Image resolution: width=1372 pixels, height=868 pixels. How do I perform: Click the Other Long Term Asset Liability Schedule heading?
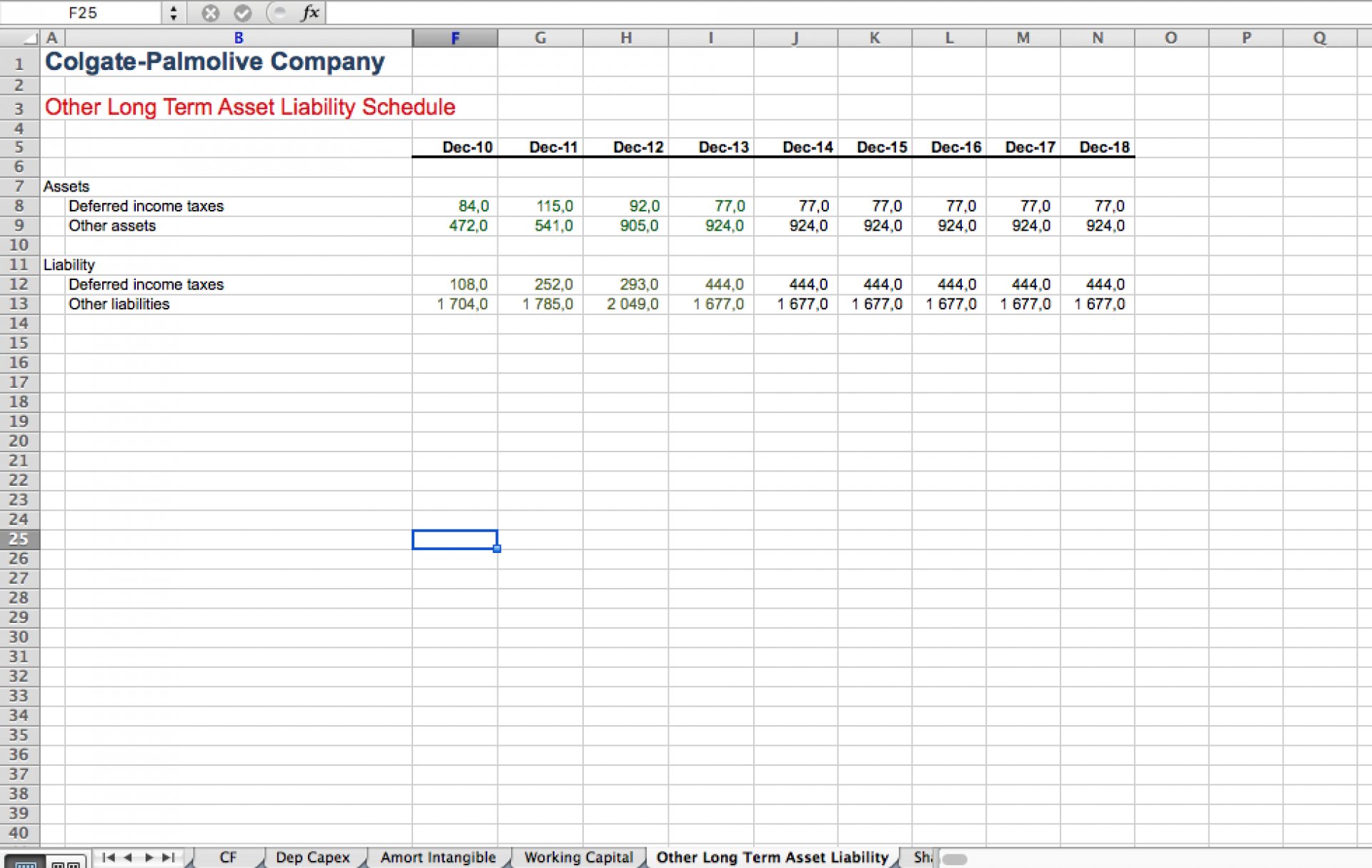click(250, 107)
